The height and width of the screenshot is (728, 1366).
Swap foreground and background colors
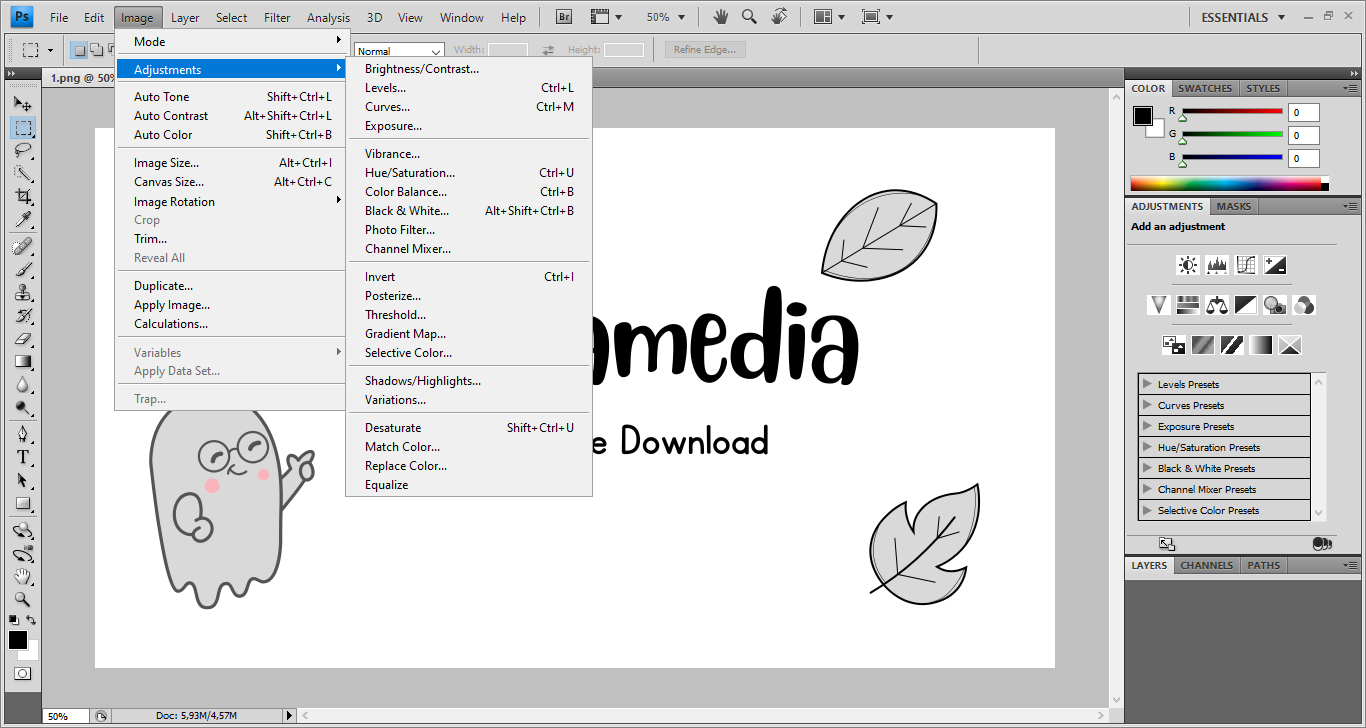pos(32,620)
